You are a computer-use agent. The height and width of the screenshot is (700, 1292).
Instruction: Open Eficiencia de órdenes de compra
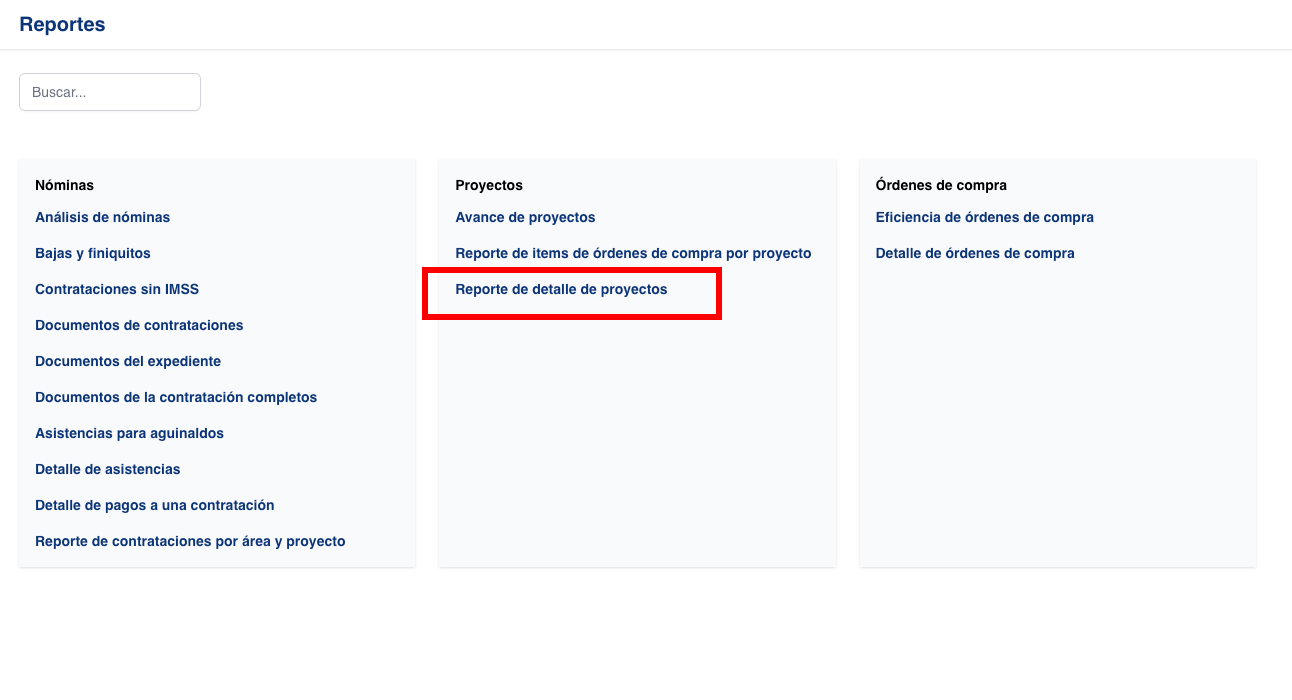pyautogui.click(x=984, y=217)
